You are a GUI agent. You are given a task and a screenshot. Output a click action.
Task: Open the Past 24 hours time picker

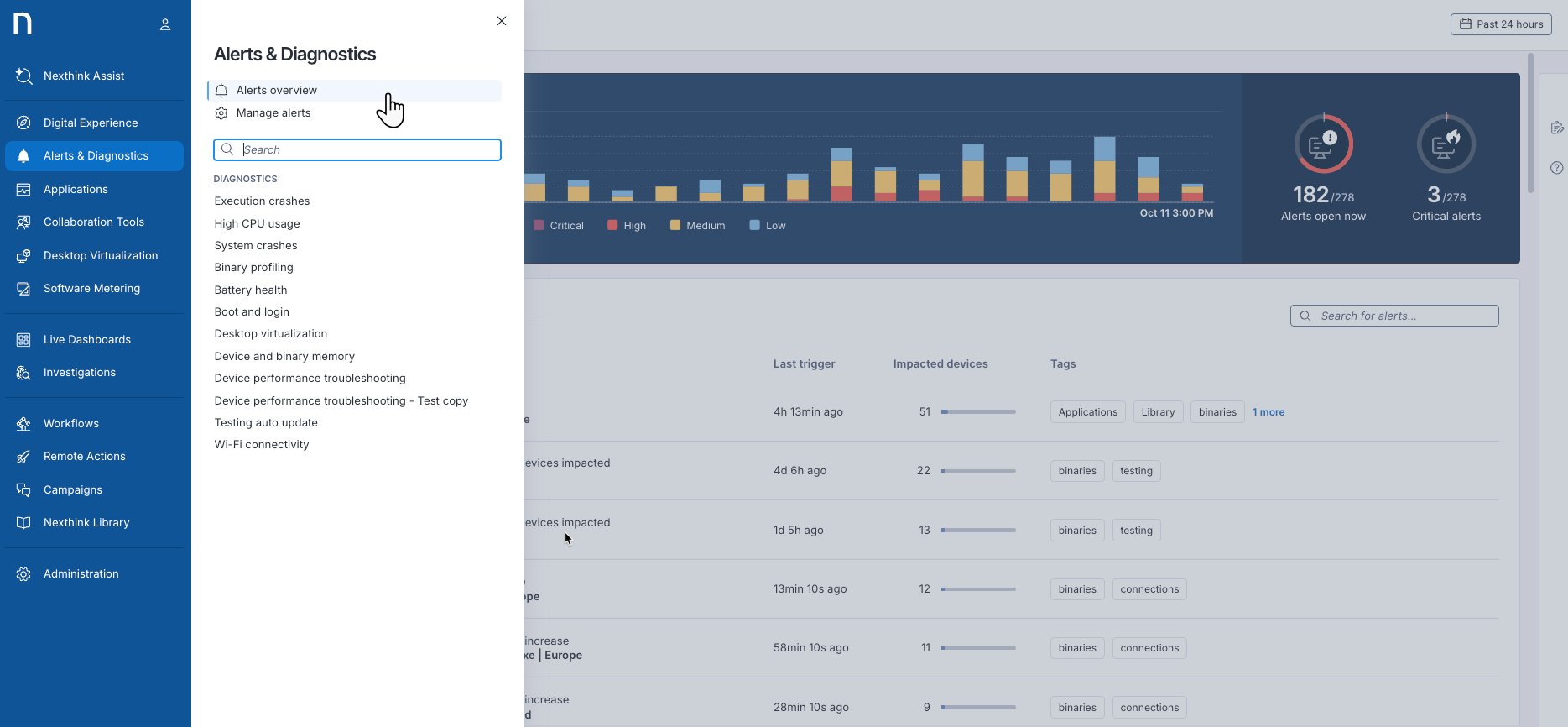click(1501, 24)
